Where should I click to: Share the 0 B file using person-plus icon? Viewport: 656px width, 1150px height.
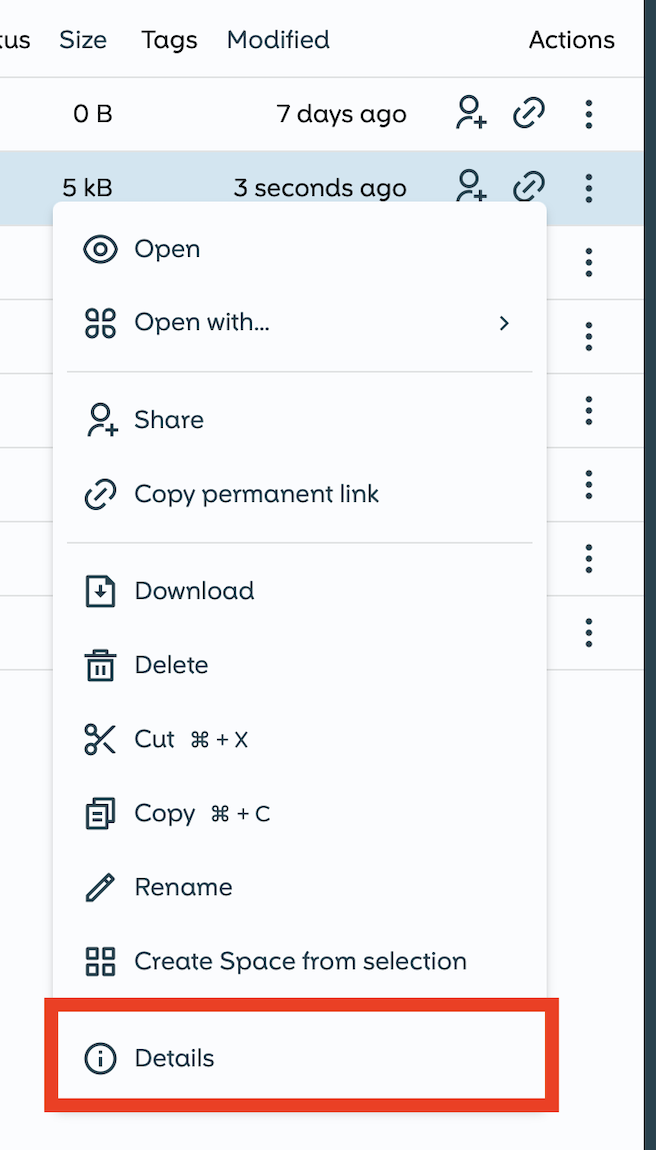pyautogui.click(x=471, y=114)
